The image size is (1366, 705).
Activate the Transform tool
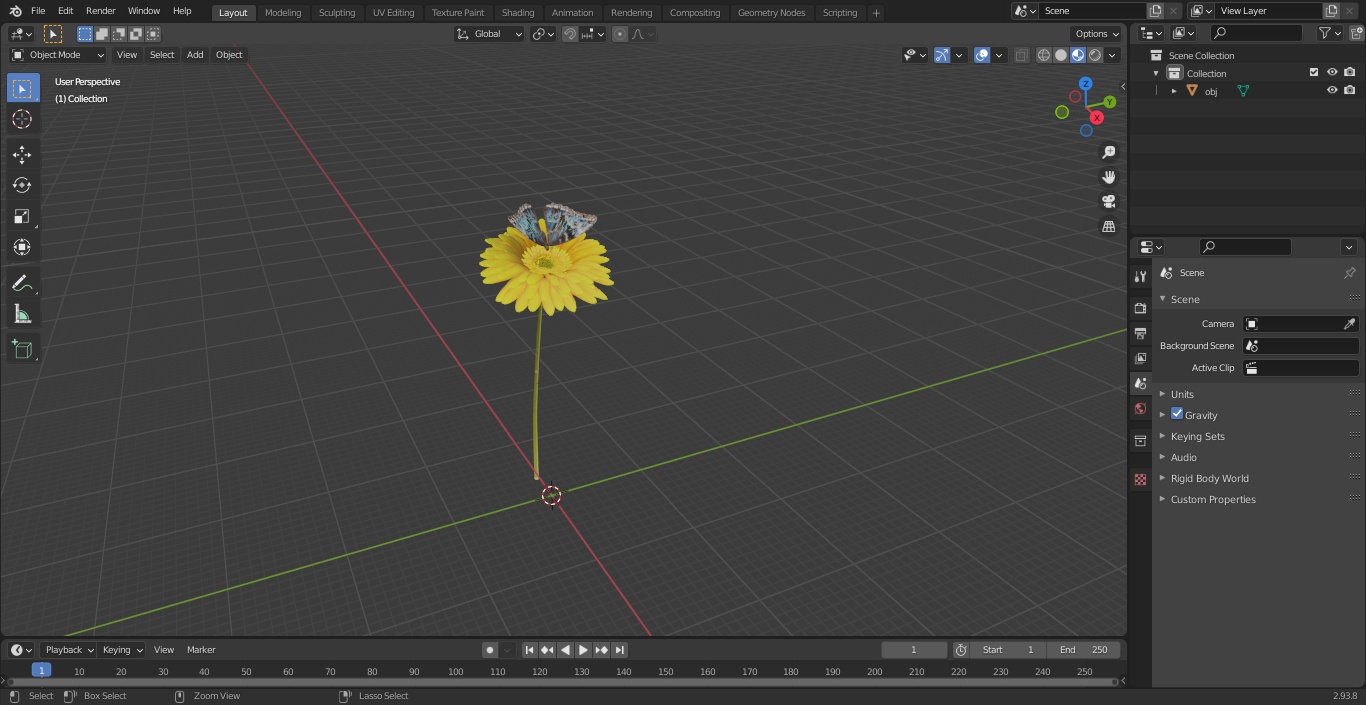[x=22, y=247]
